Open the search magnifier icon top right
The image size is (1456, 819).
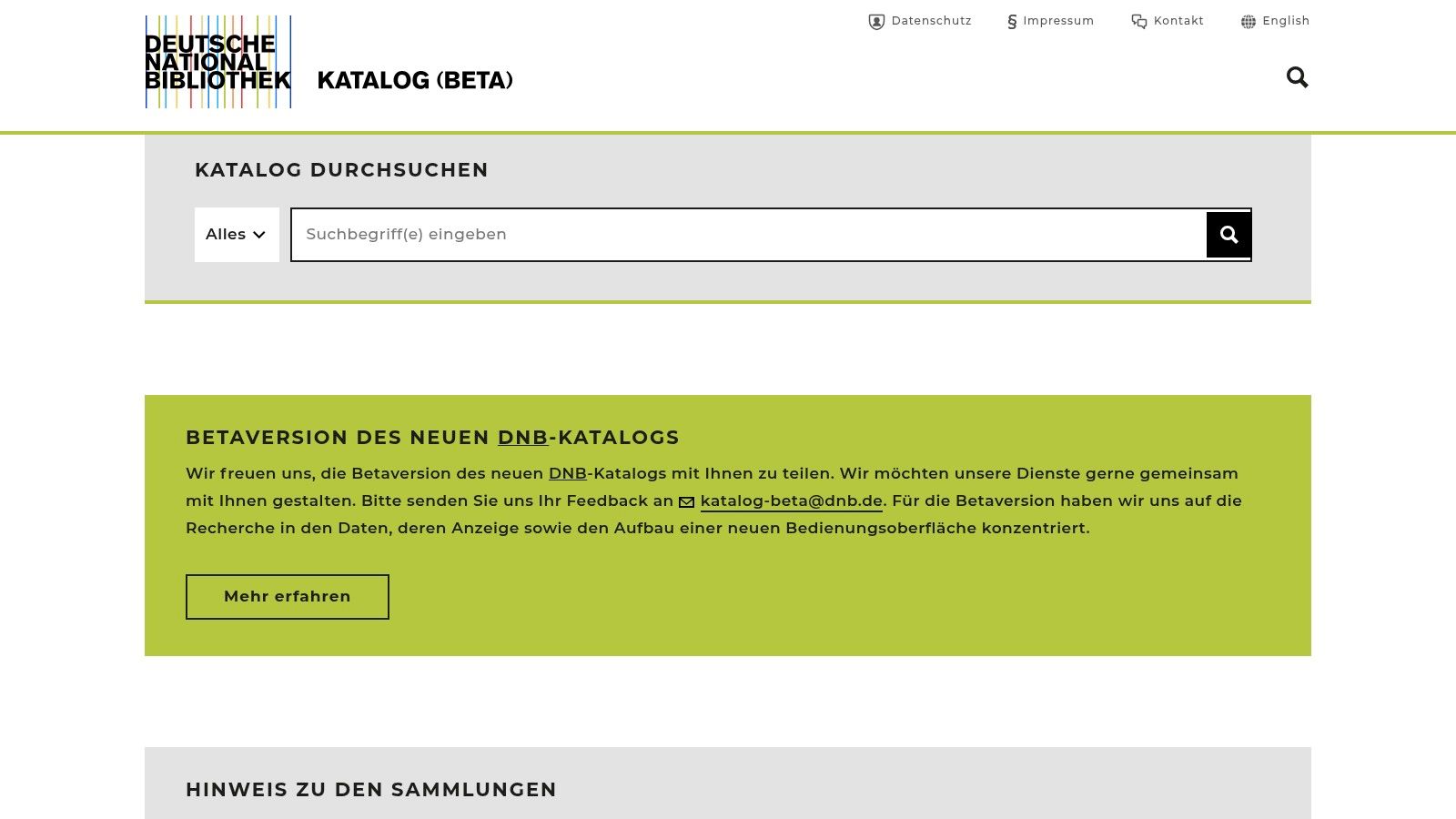pos(1296,78)
